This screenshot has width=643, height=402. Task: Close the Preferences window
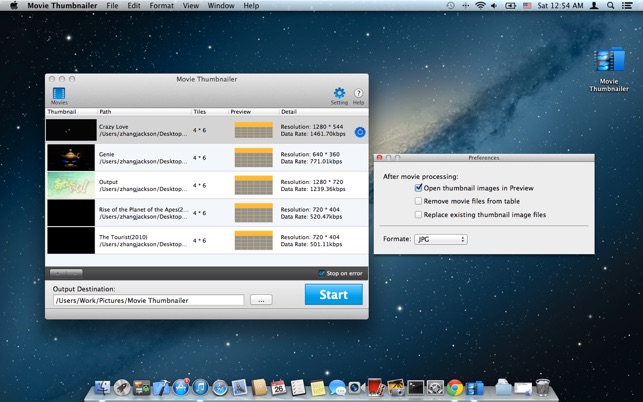[379, 158]
